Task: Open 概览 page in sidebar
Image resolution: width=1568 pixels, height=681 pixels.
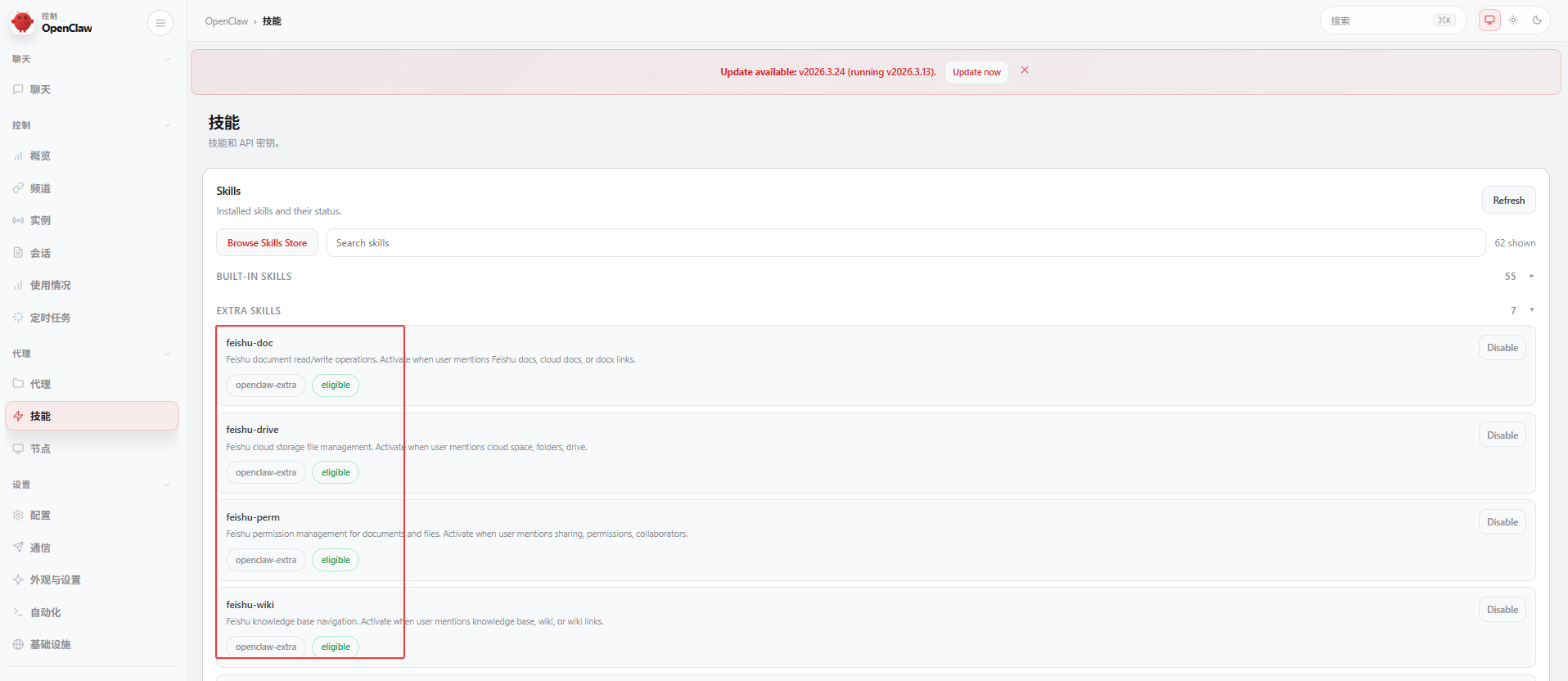Action: [92, 156]
